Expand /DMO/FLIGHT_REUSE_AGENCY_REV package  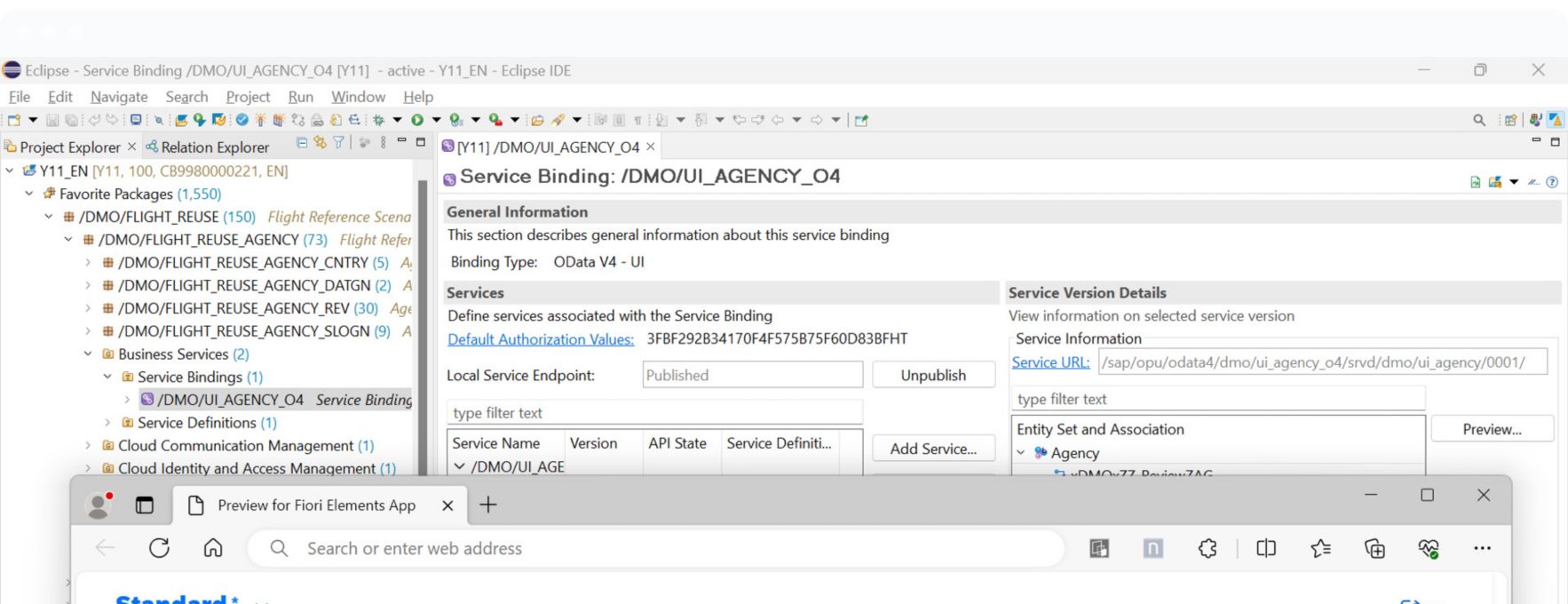click(x=88, y=308)
